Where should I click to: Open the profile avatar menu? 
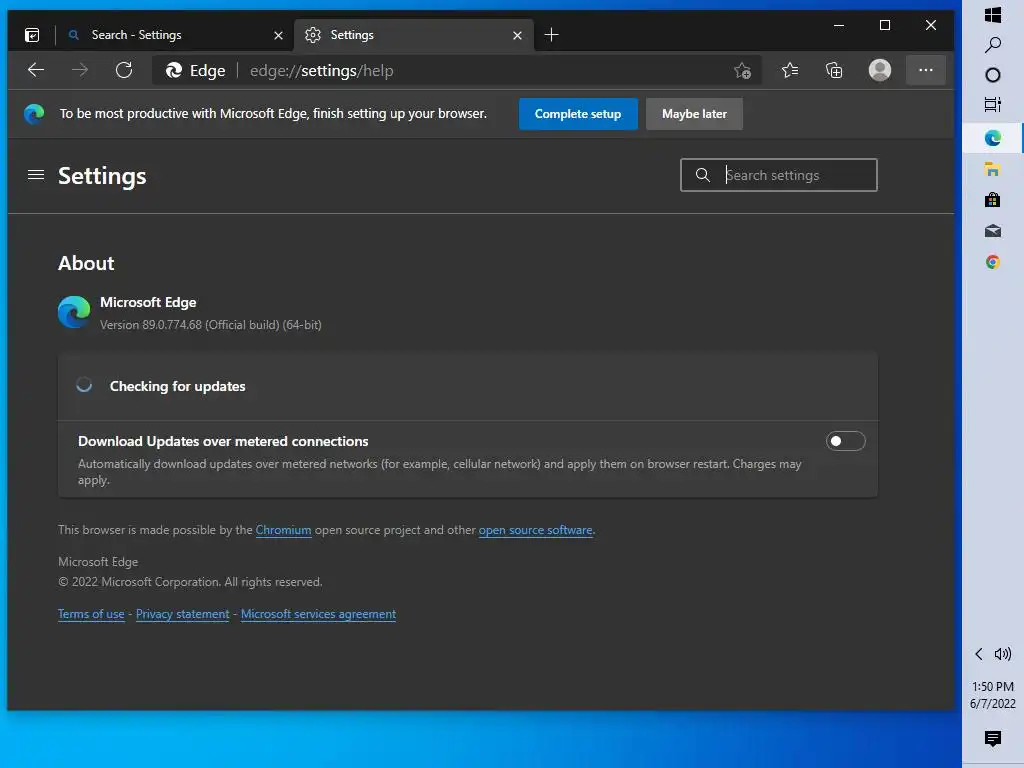click(x=880, y=70)
